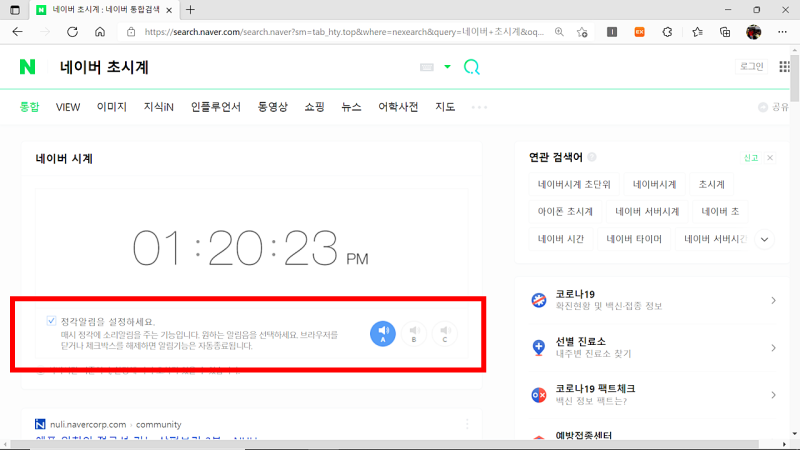Click the 공유 share button
This screenshot has width=800, height=450.
(773, 107)
